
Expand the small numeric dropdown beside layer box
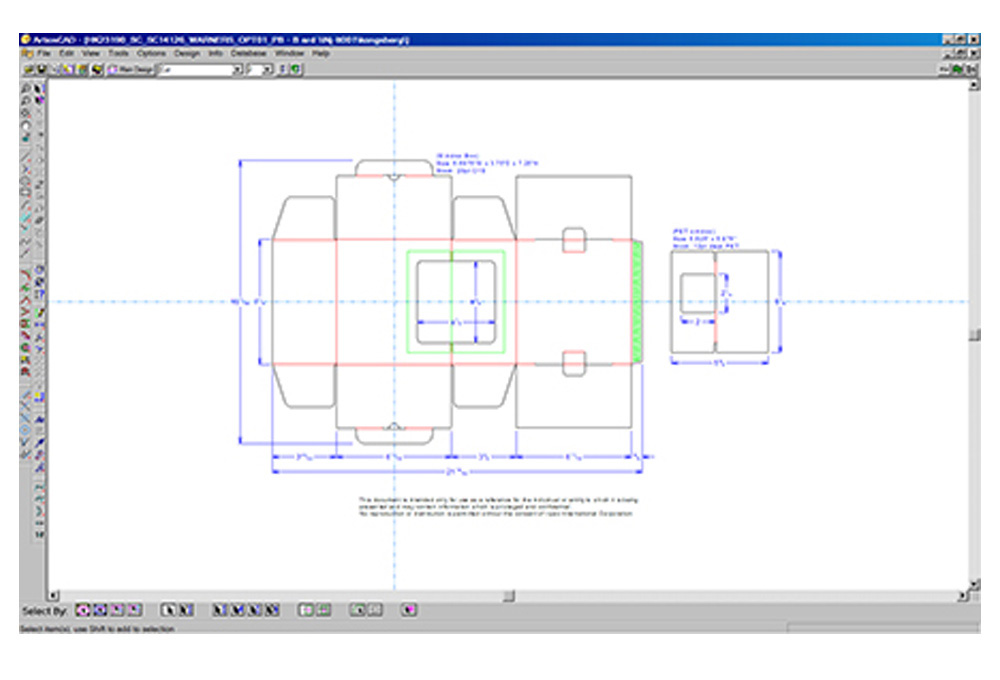269,70
